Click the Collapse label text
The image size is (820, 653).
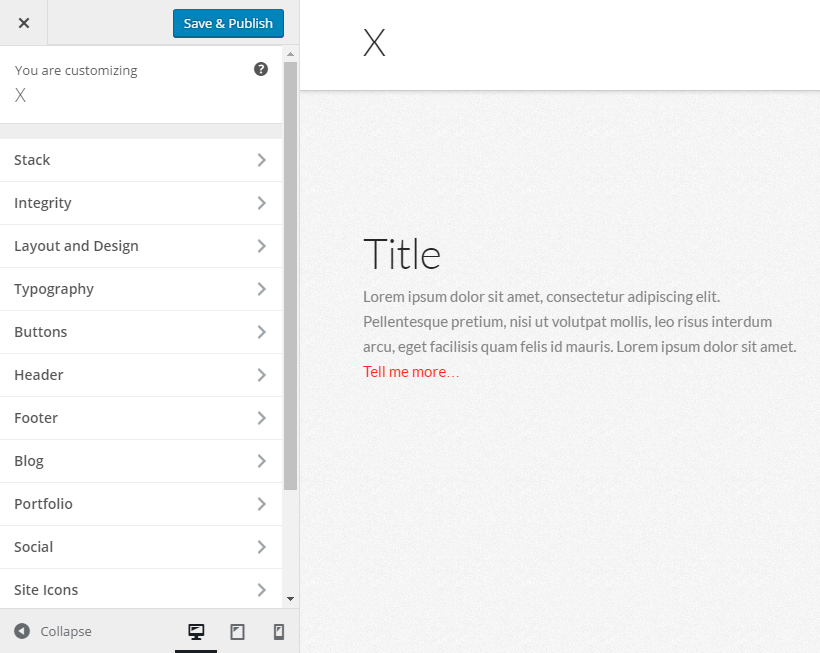pos(66,632)
